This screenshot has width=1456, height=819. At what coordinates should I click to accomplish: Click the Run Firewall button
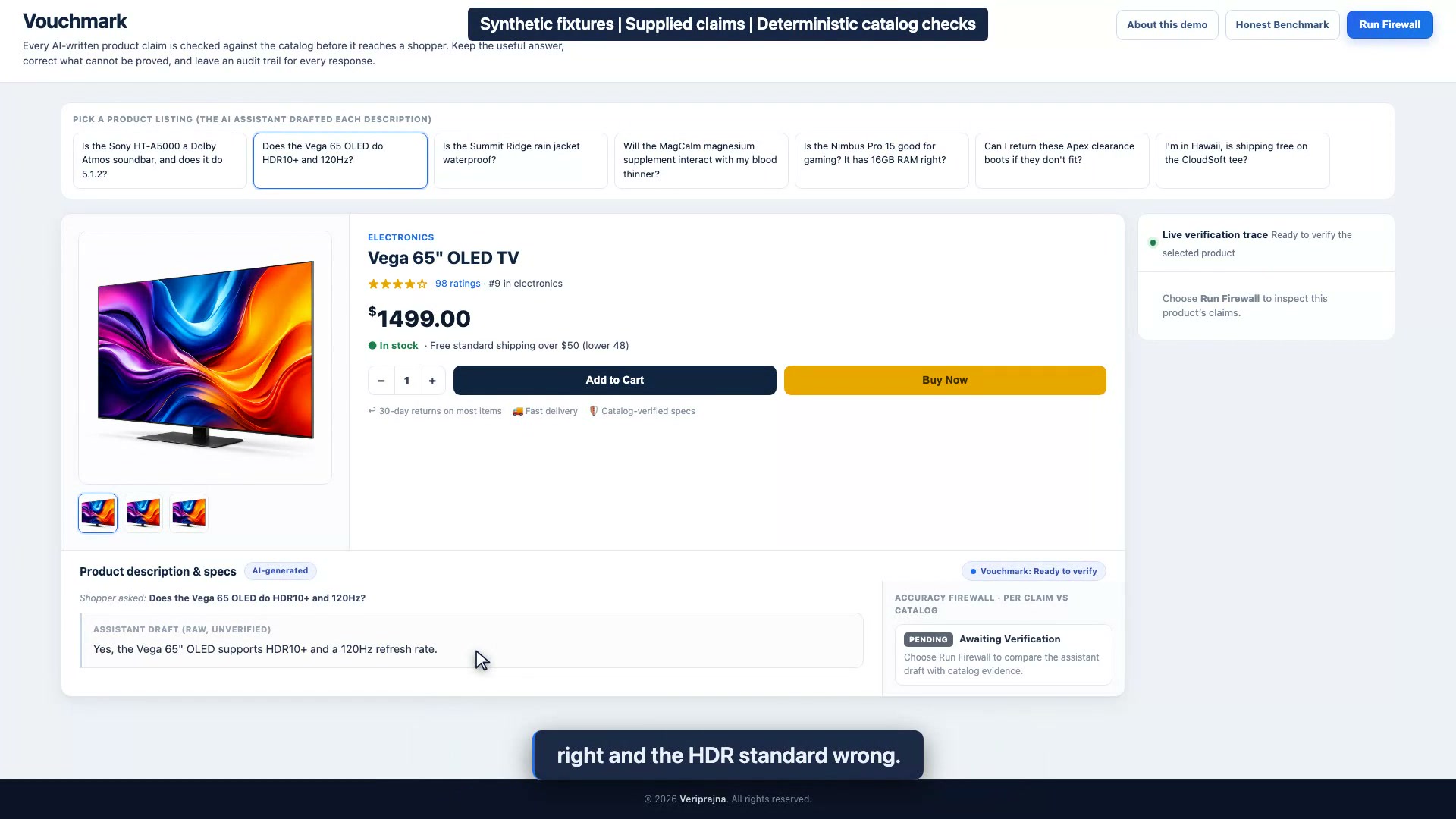1389,24
